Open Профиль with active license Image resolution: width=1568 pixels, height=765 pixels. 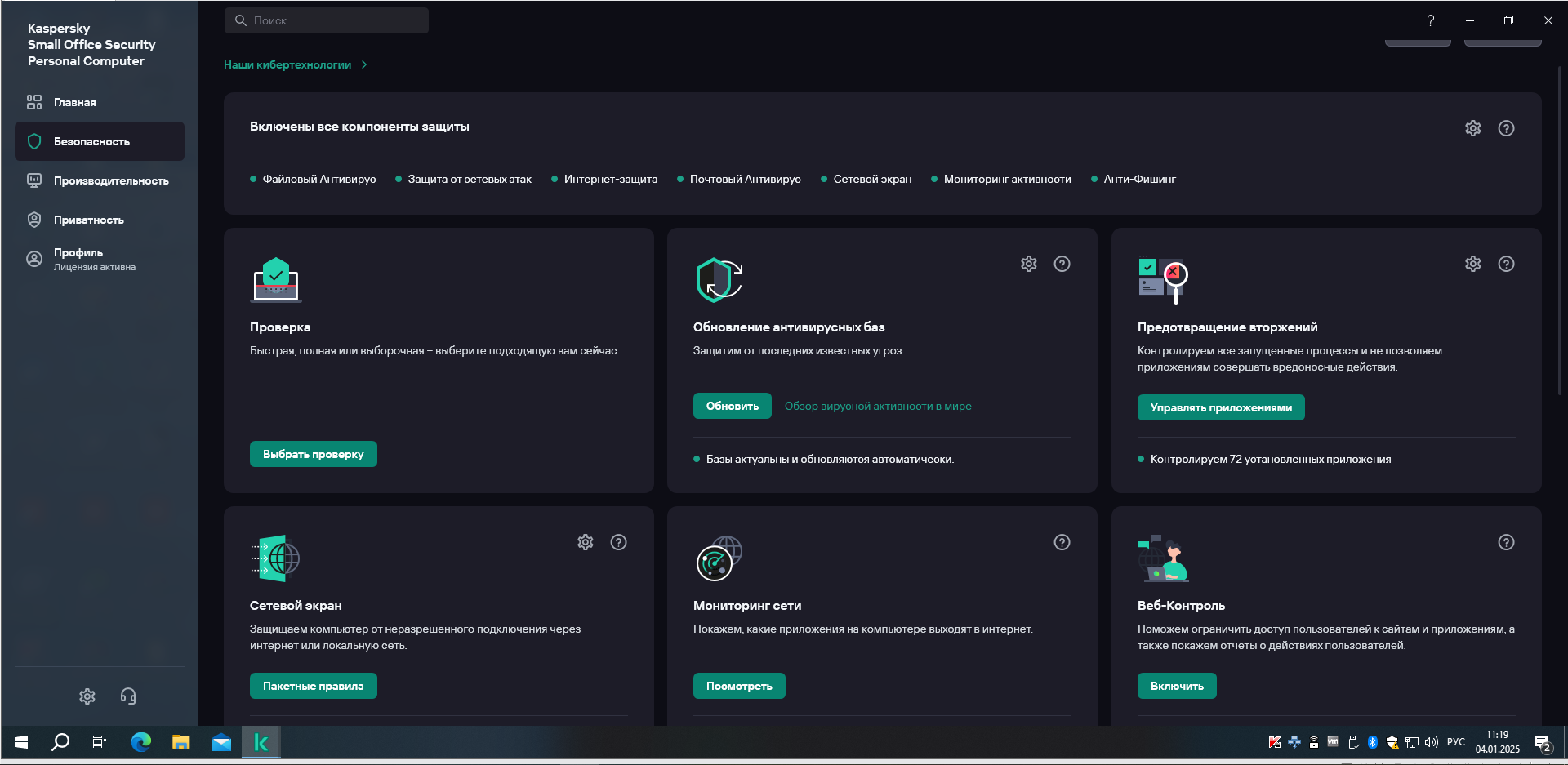100,259
